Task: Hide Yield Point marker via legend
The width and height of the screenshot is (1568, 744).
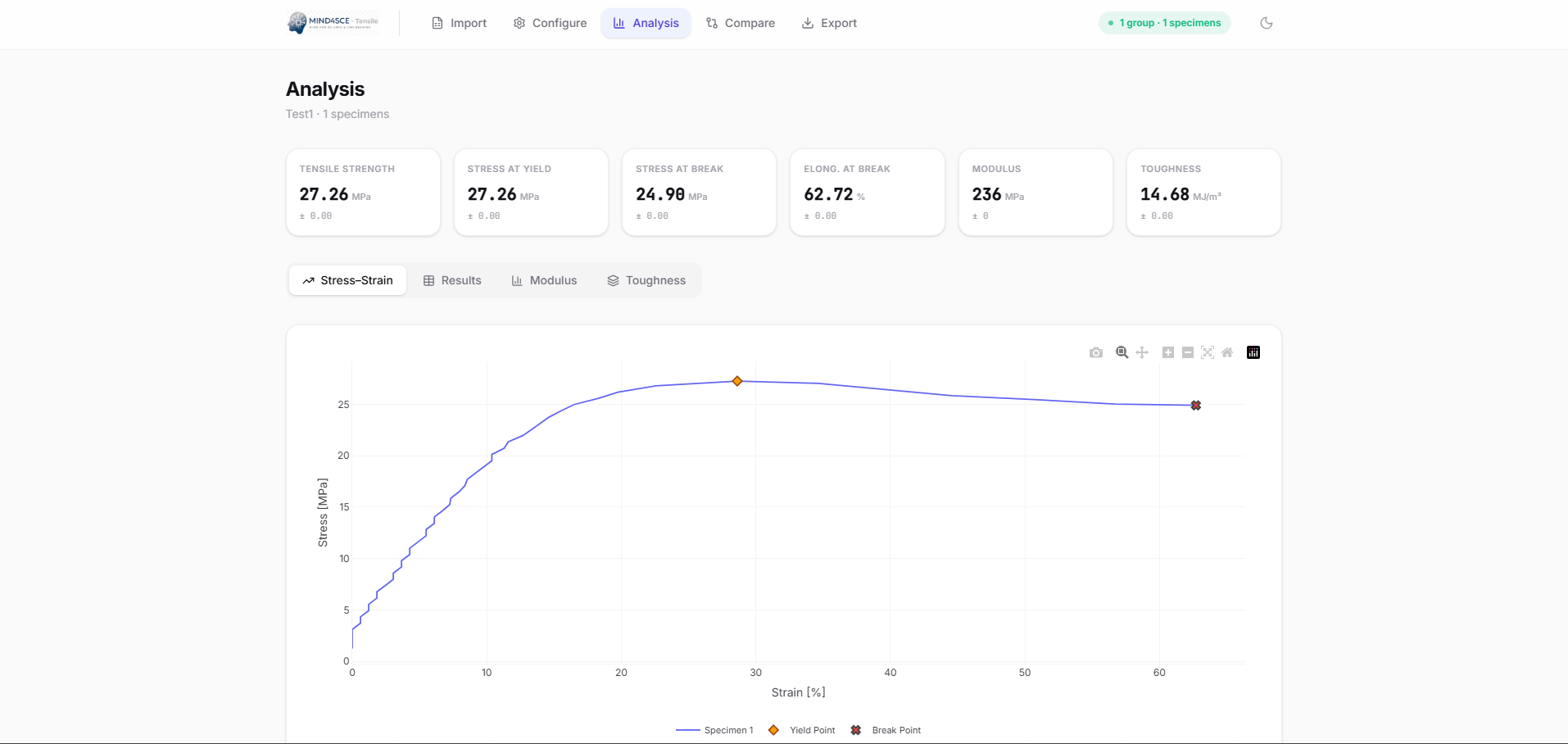Action: coord(803,730)
